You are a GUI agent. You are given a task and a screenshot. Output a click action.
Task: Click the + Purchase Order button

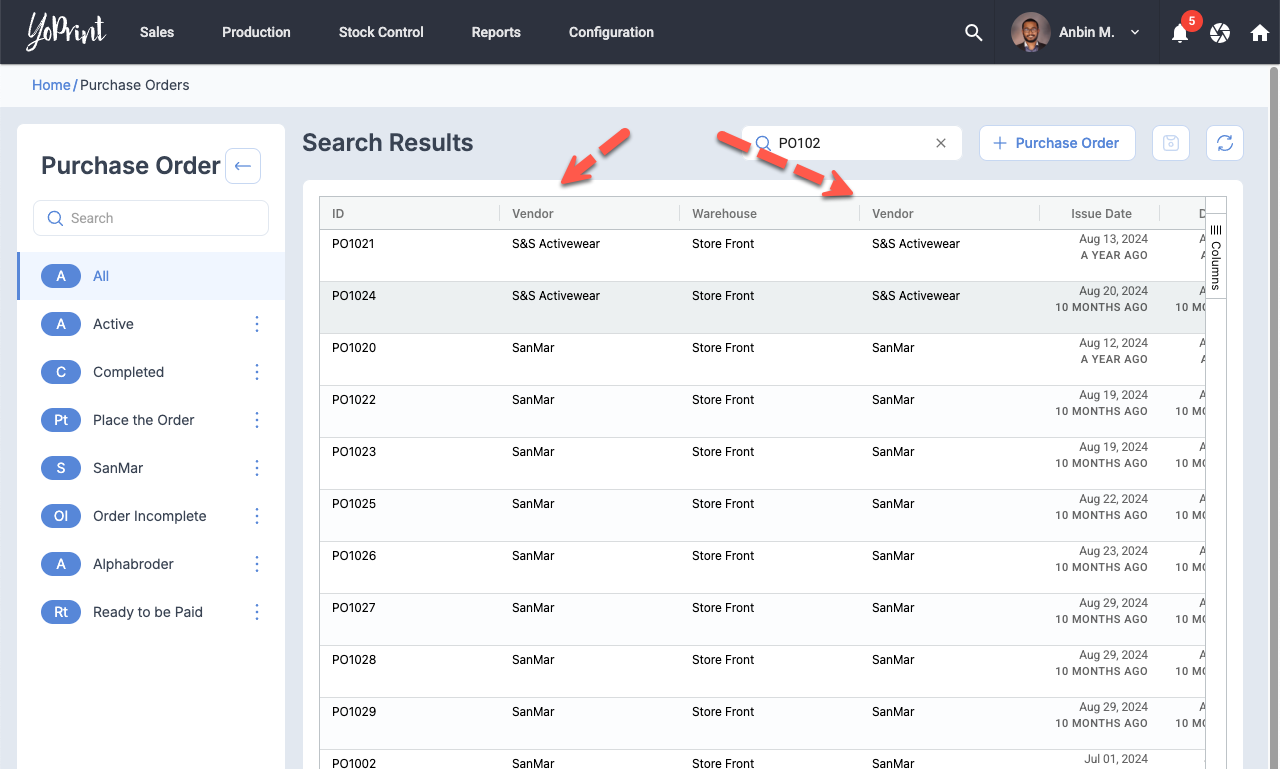[1056, 143]
